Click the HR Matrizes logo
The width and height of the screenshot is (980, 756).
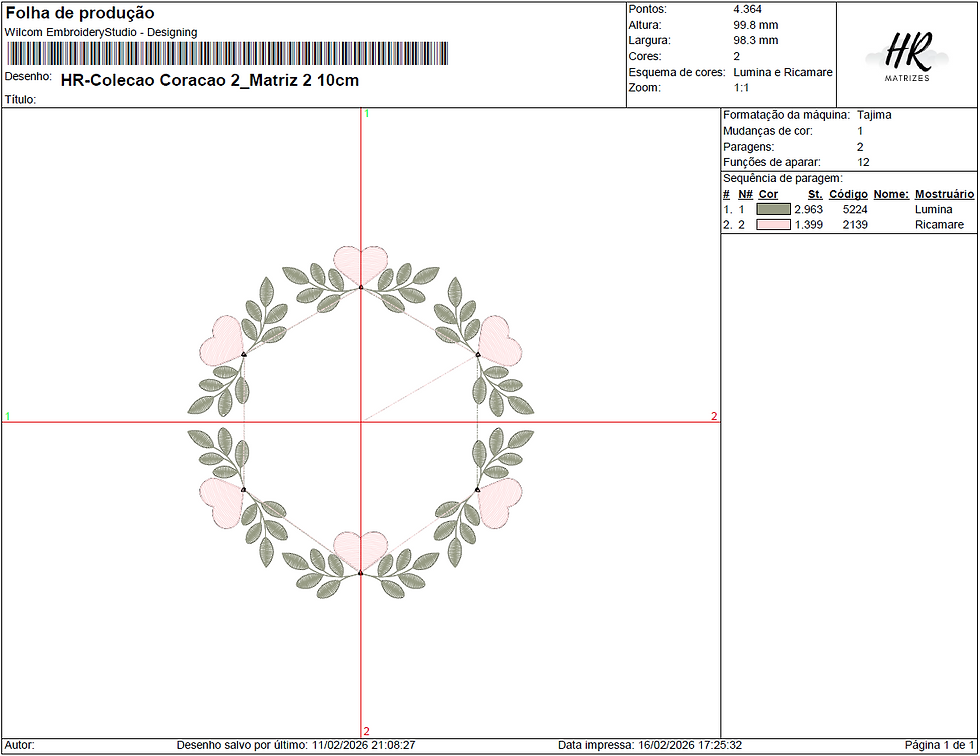click(x=907, y=57)
